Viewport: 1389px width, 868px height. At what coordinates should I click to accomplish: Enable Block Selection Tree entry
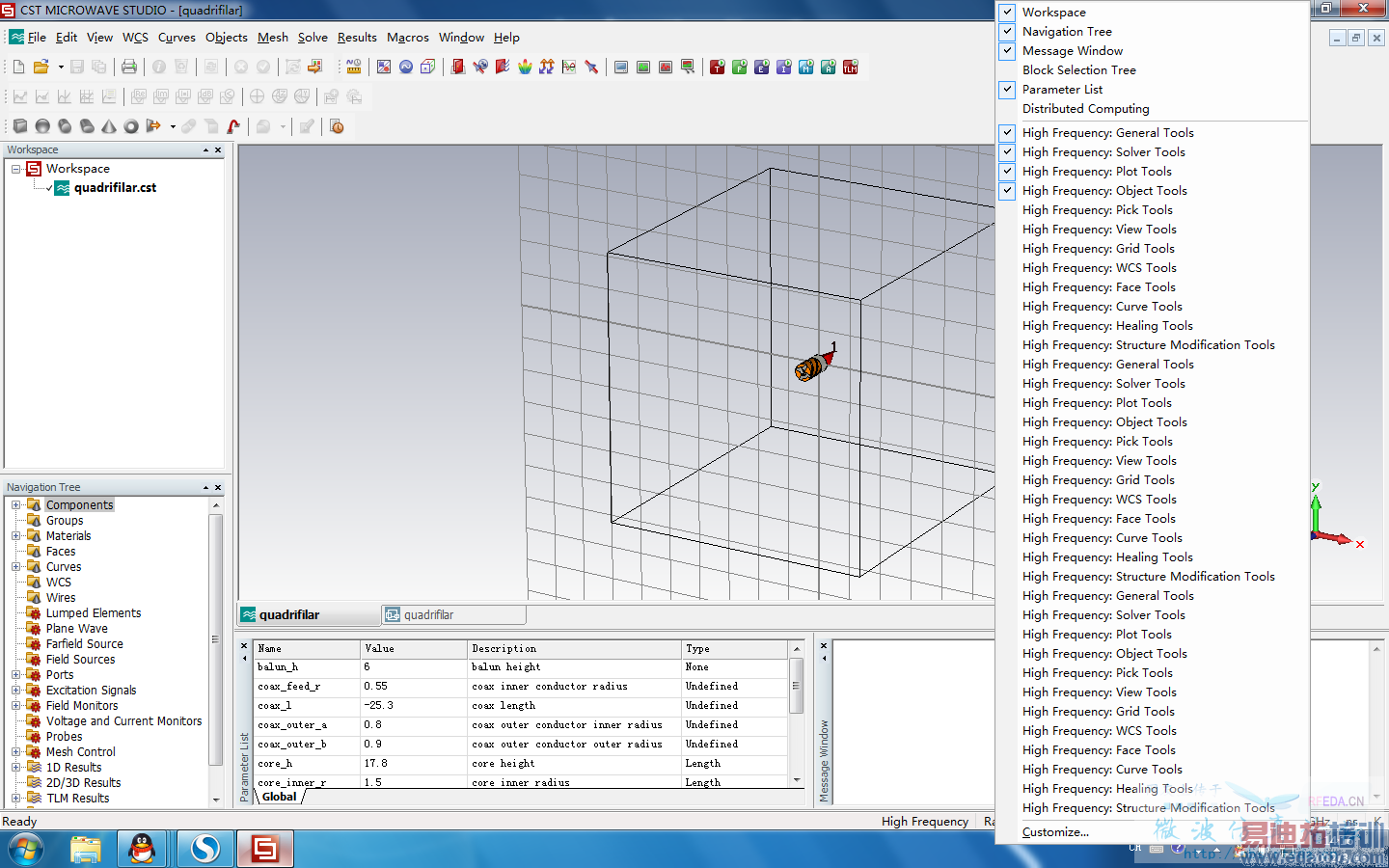point(1079,70)
